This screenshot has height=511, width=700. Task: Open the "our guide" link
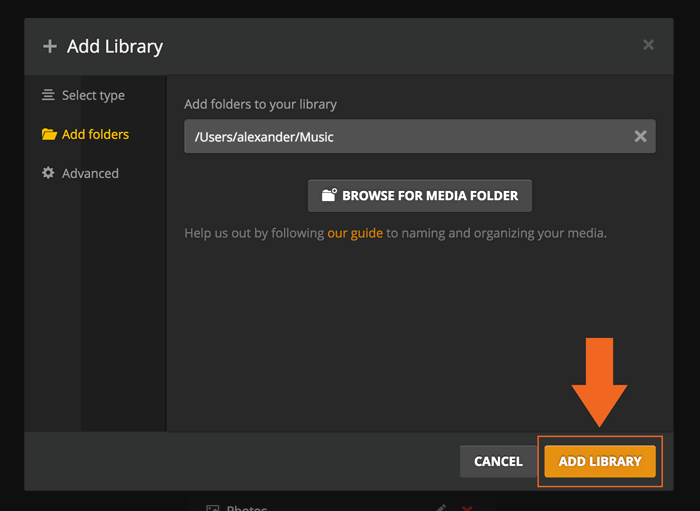pyautogui.click(x=355, y=233)
